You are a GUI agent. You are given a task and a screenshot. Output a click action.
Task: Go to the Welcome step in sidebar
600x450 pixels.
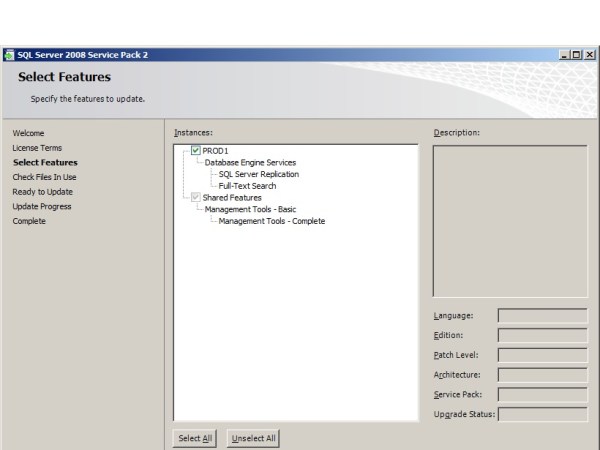(x=28, y=133)
